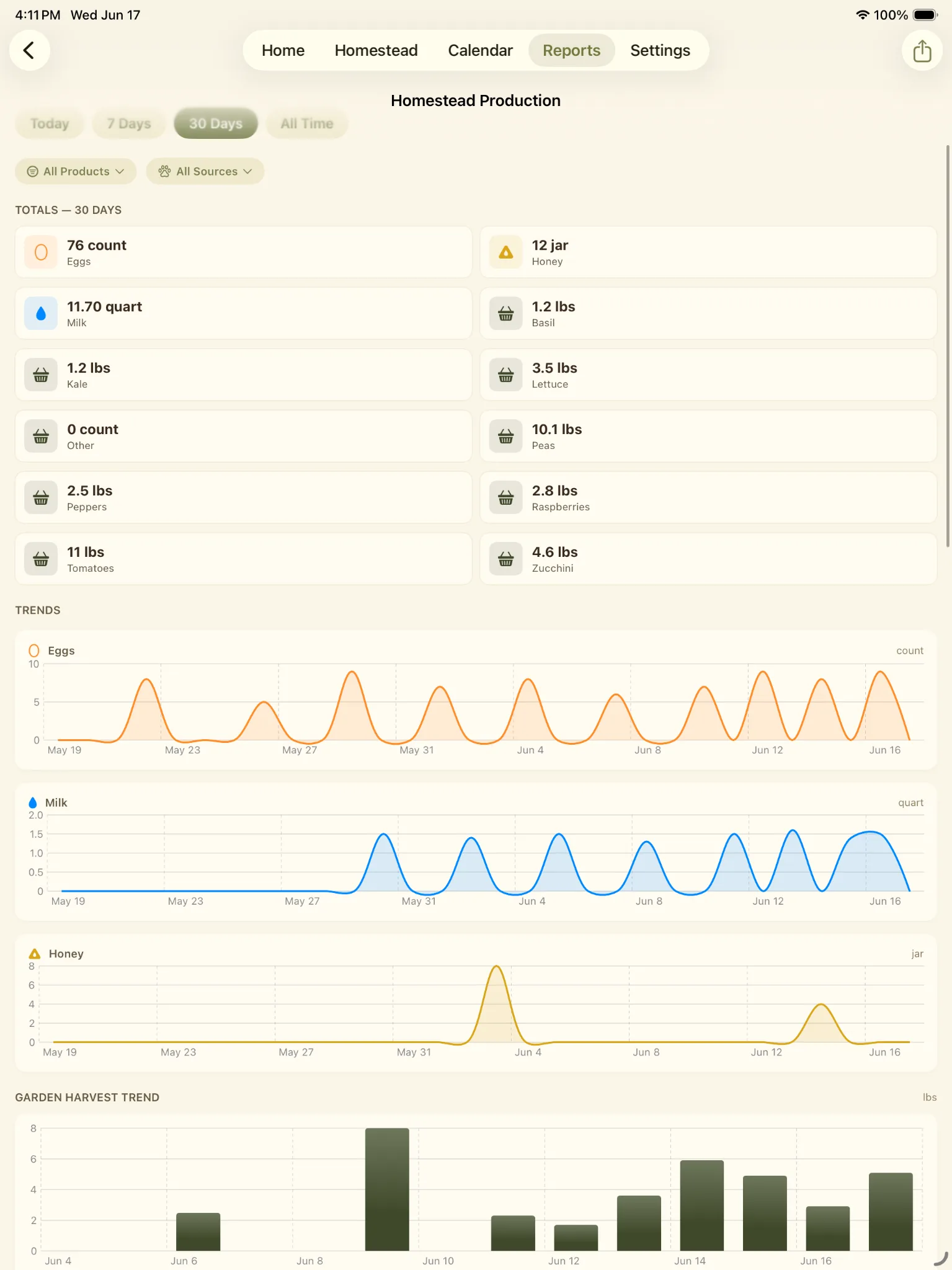The image size is (952, 1270).
Task: Open the 12 jar Honey card
Action: [708, 252]
